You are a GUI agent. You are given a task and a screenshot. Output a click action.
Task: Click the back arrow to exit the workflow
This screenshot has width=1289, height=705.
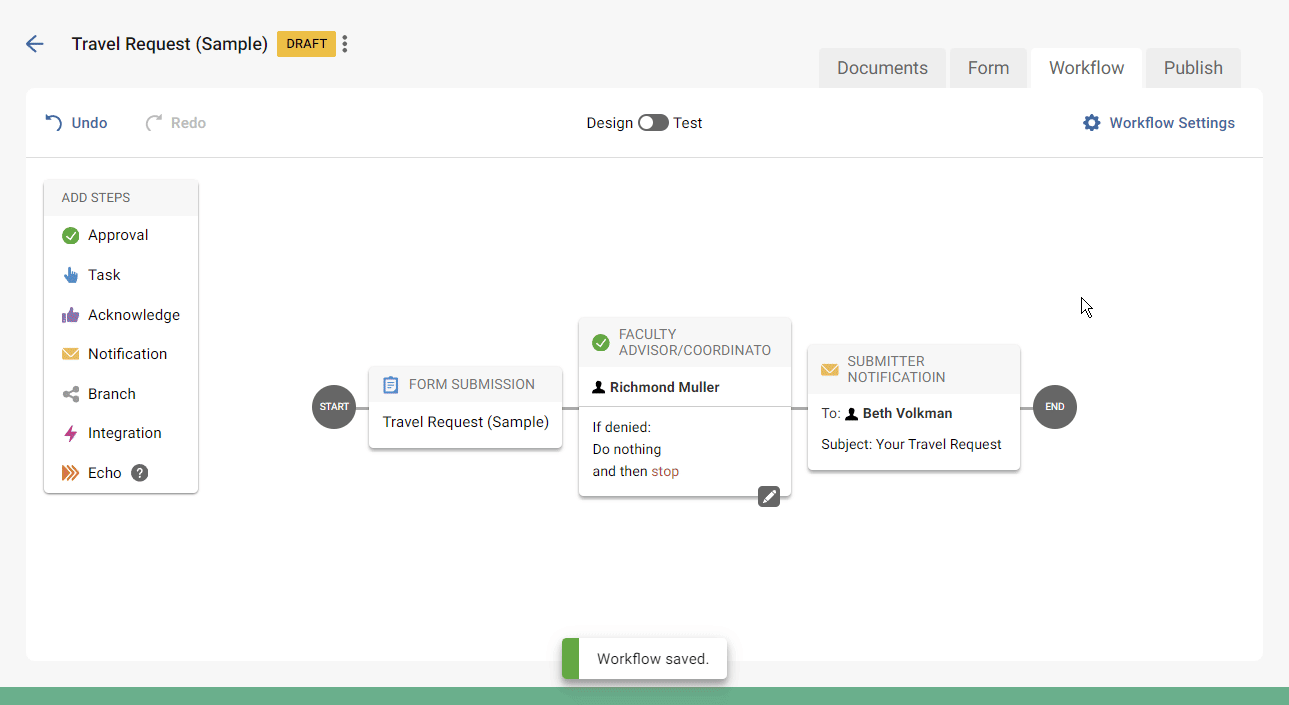35,44
